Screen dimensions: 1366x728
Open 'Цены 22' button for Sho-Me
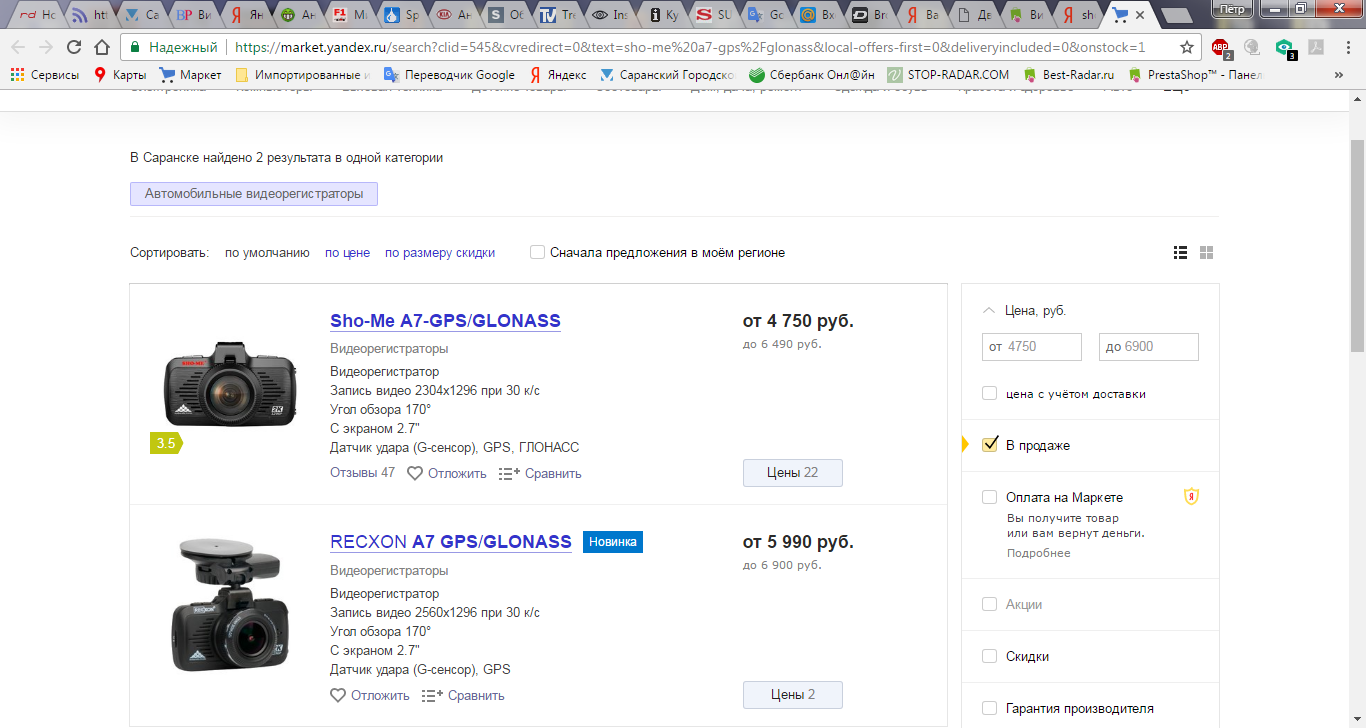click(792, 473)
